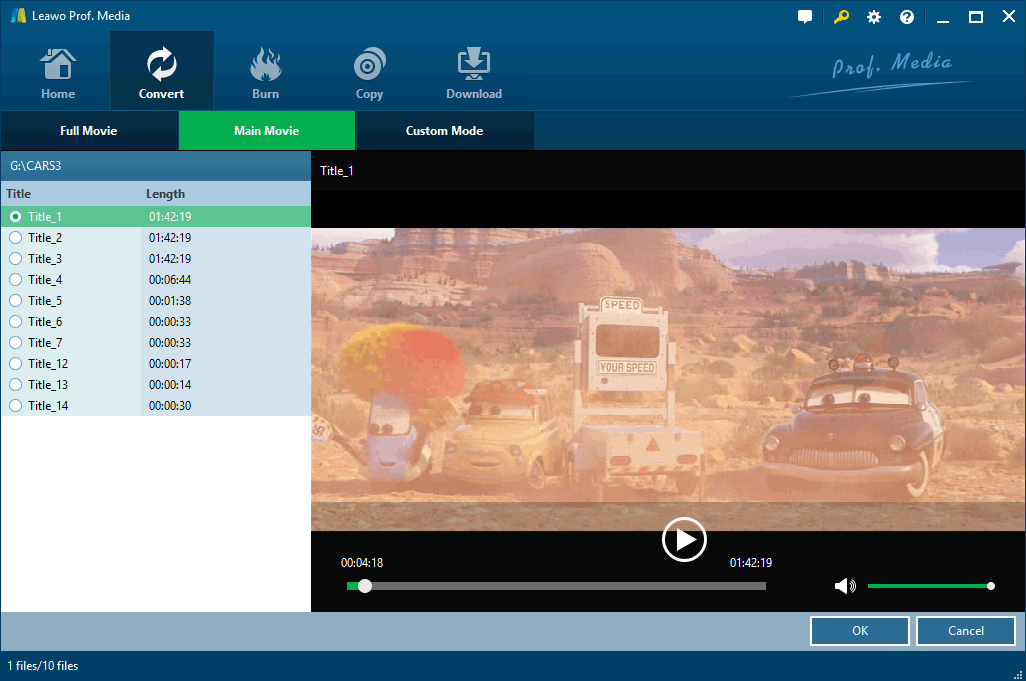Click the Title_1 preview heading

click(x=336, y=171)
